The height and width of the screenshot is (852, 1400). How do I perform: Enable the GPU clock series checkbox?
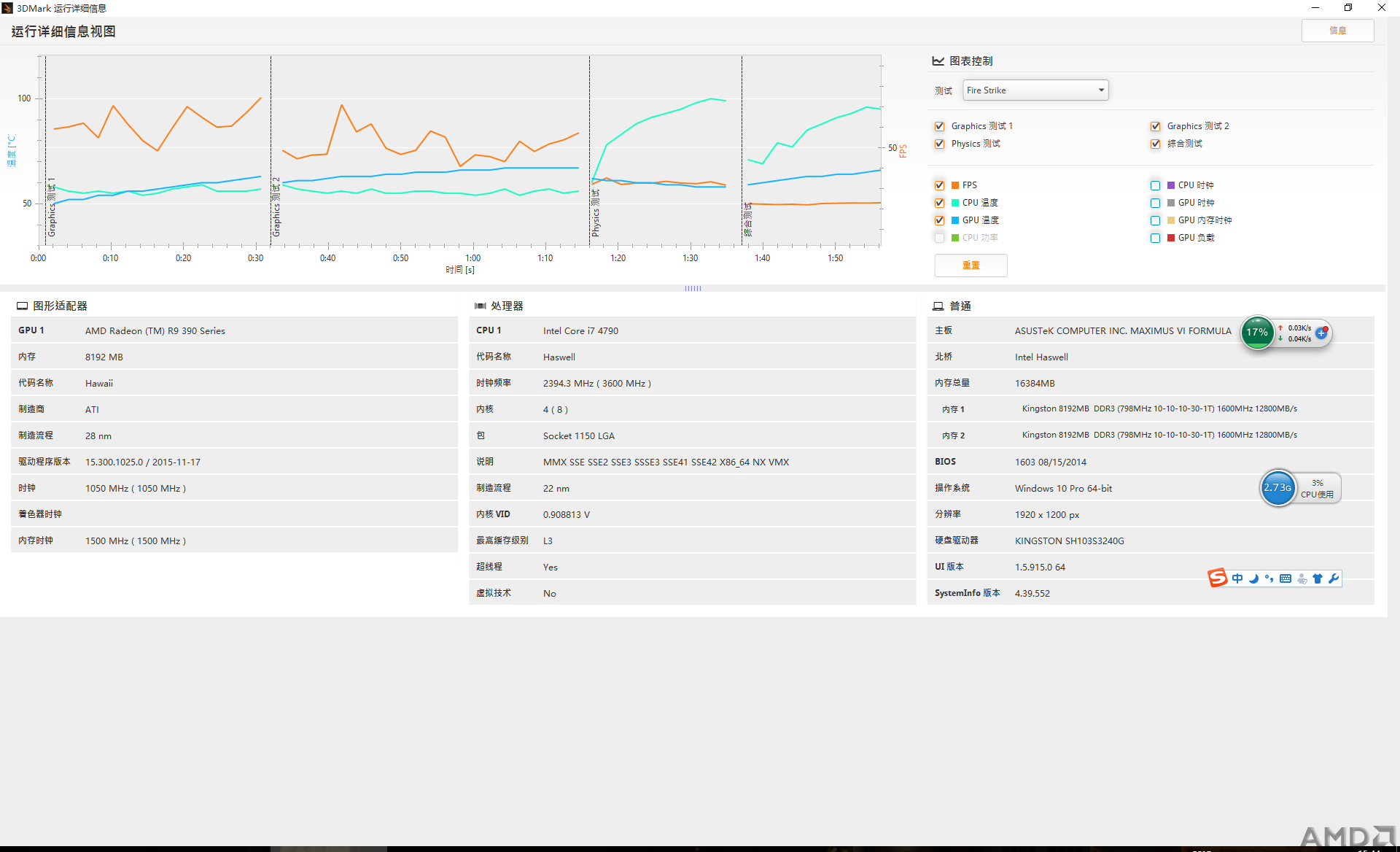[1155, 203]
